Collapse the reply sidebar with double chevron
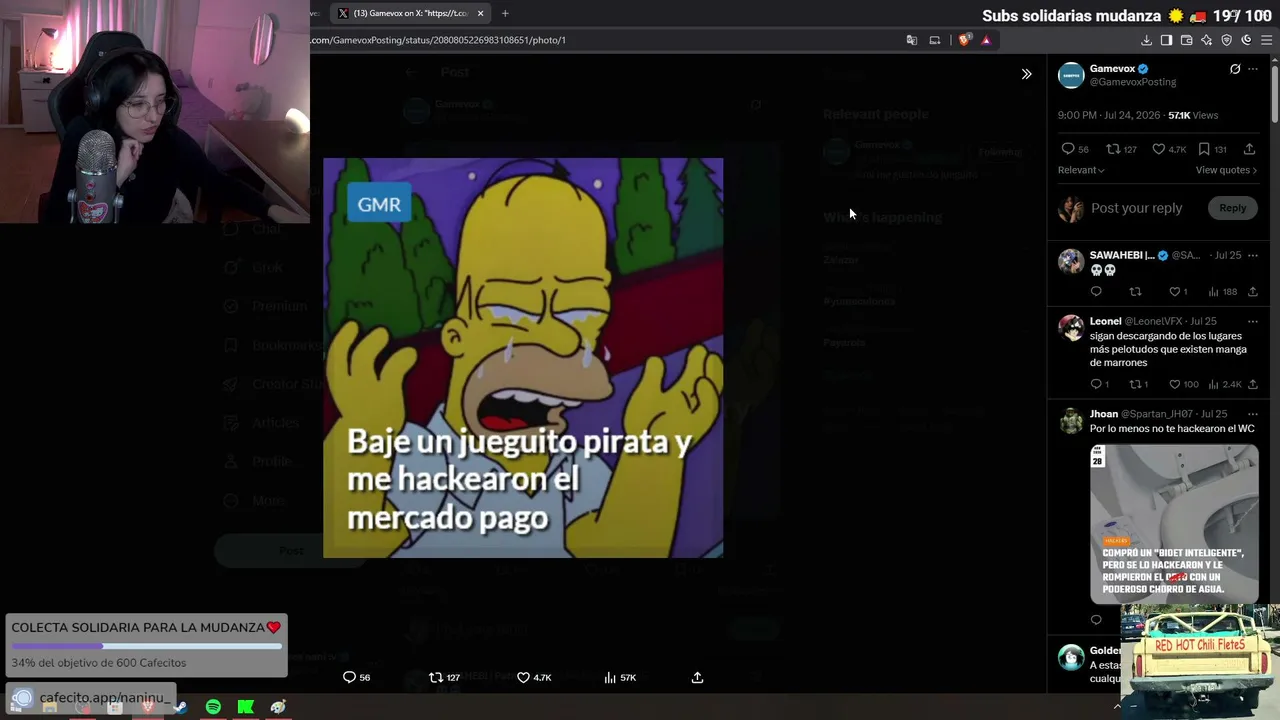 1026,74
